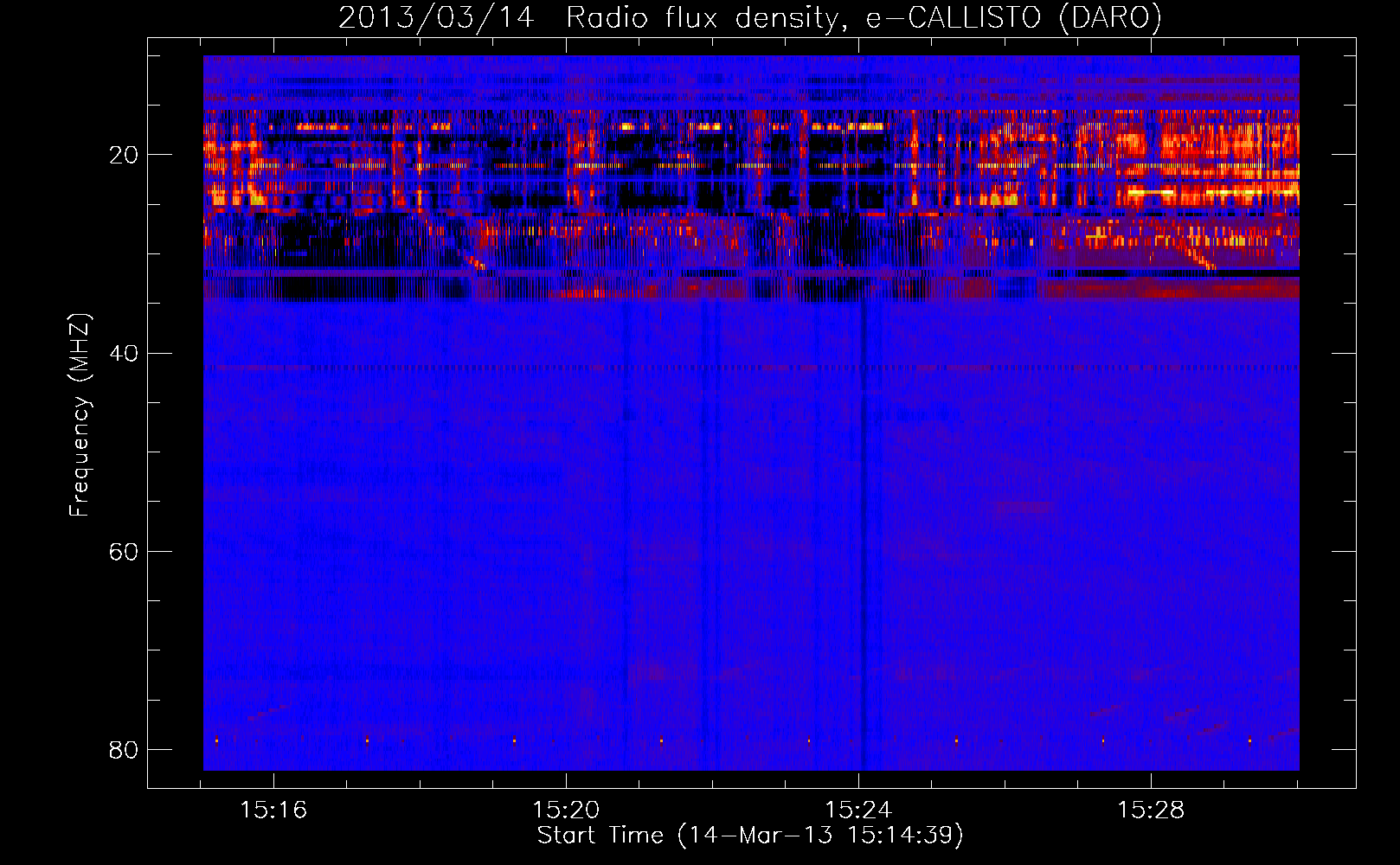
Task: Click the 80 MHz frequency tick label
Action: [124, 749]
